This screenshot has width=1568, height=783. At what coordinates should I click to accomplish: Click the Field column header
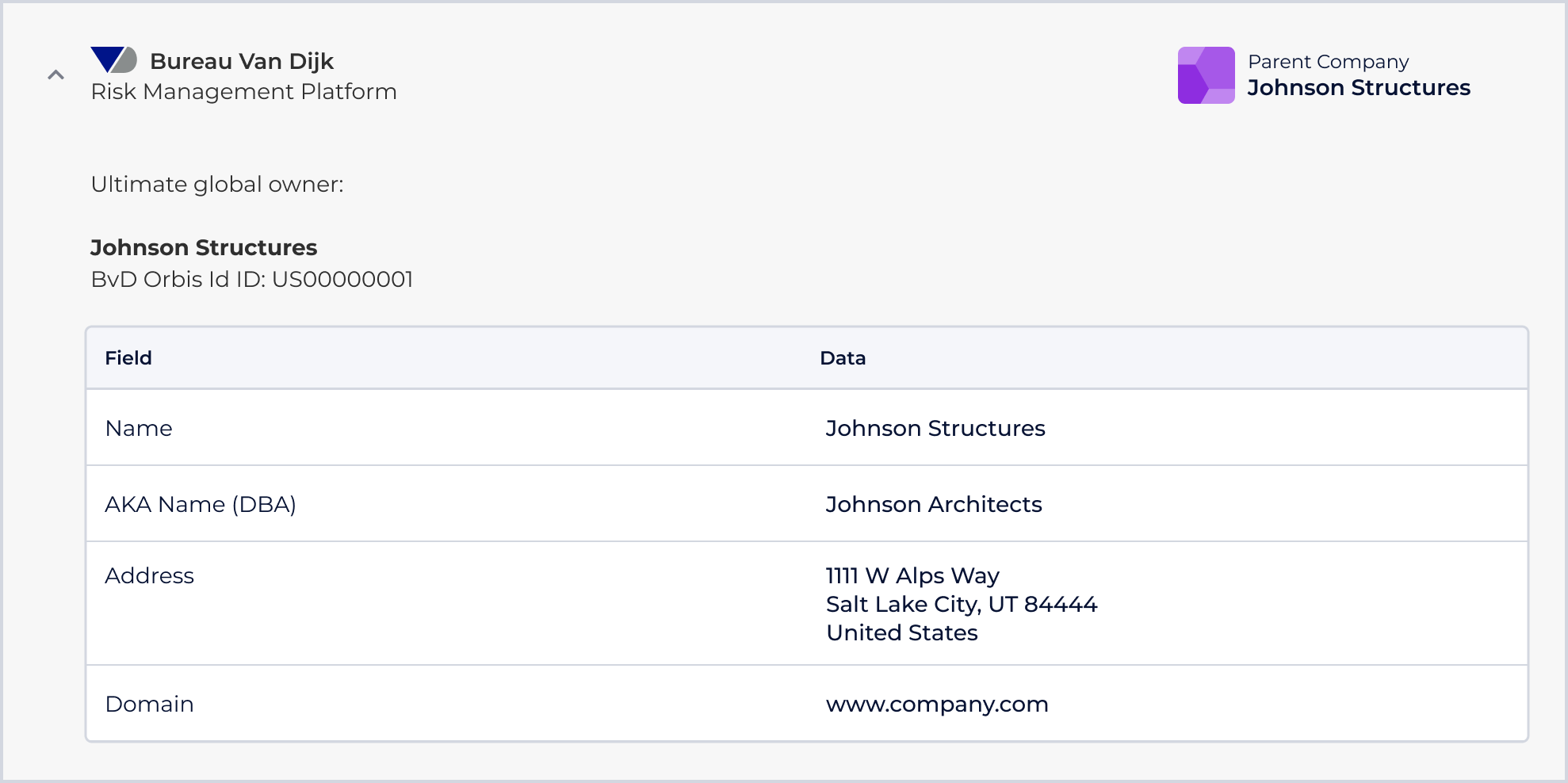tap(128, 358)
